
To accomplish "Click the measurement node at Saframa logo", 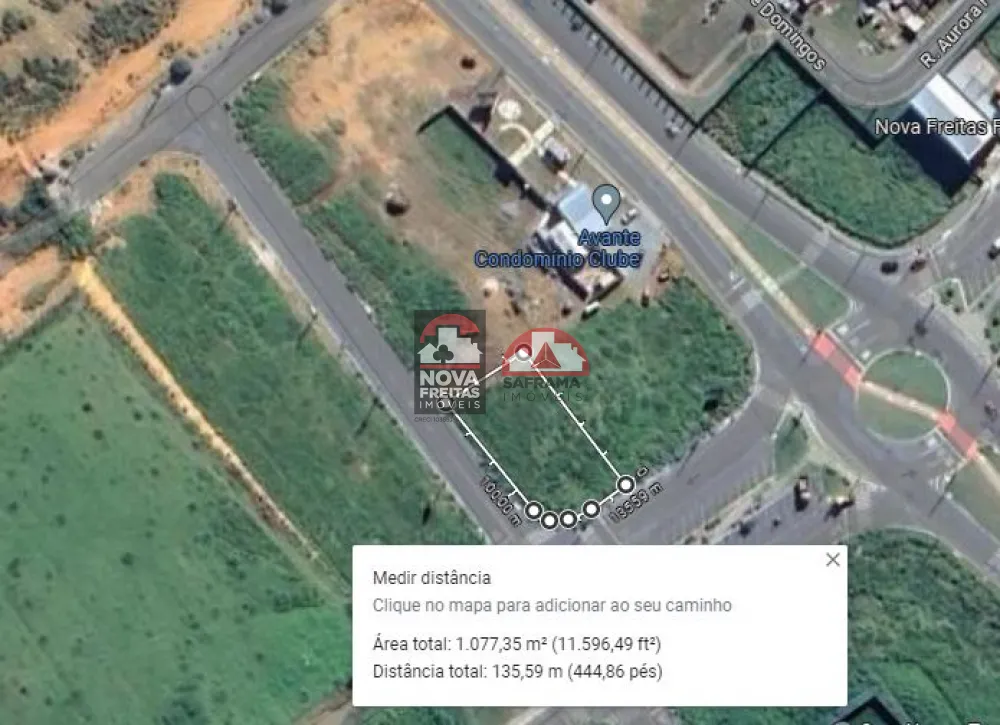I will click(523, 352).
